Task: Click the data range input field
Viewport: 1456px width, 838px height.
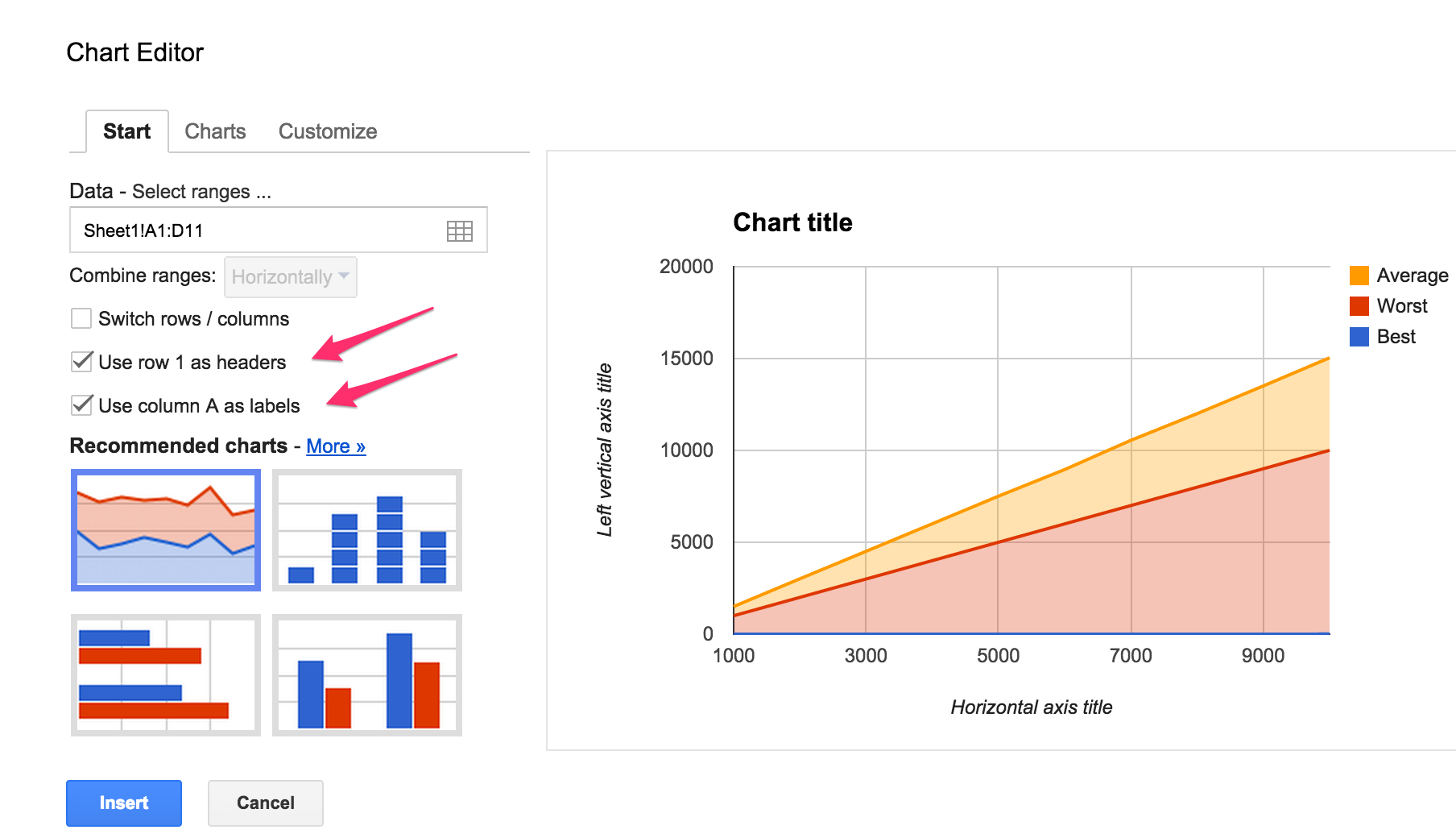Action: [258, 230]
